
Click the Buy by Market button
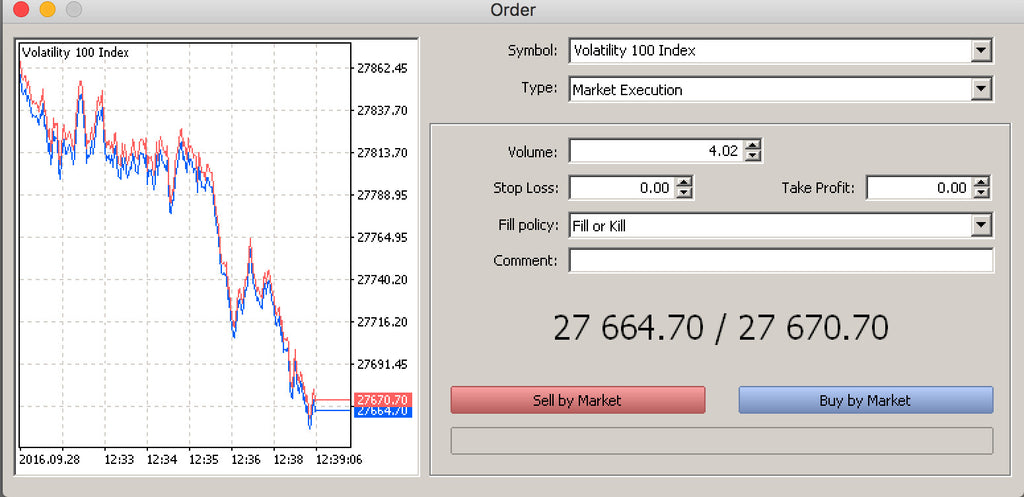coord(865,400)
